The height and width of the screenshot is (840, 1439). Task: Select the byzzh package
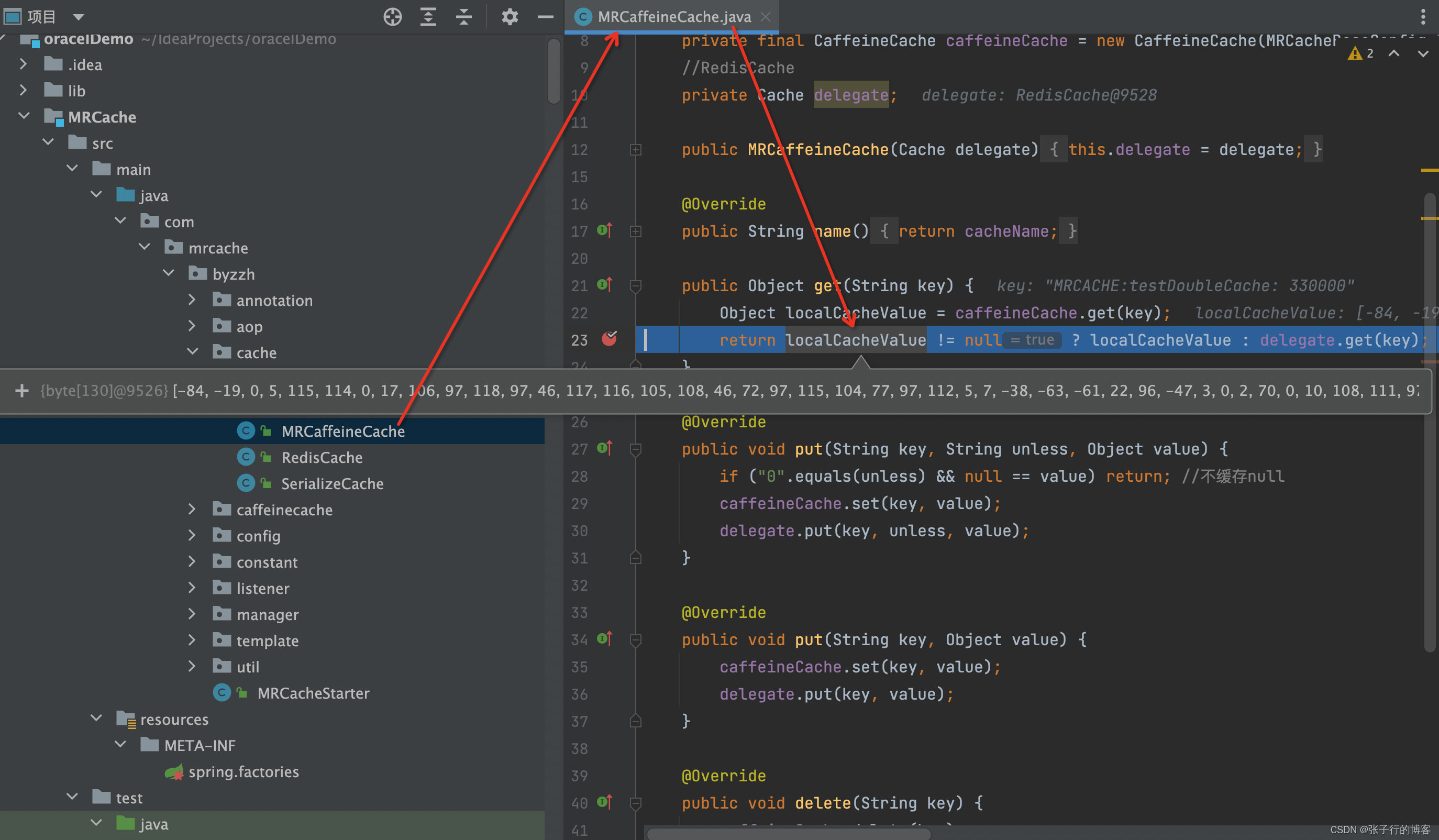(234, 274)
